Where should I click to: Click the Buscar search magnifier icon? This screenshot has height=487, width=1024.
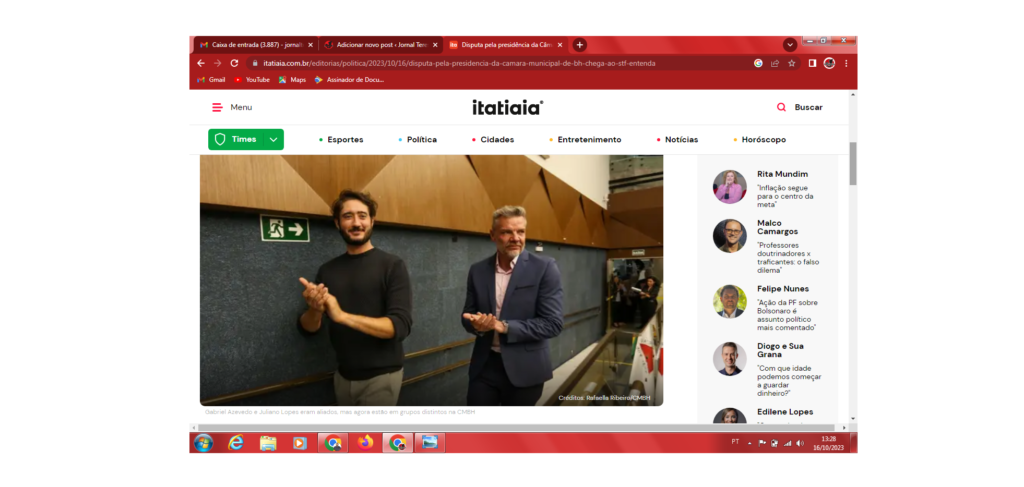(781, 107)
